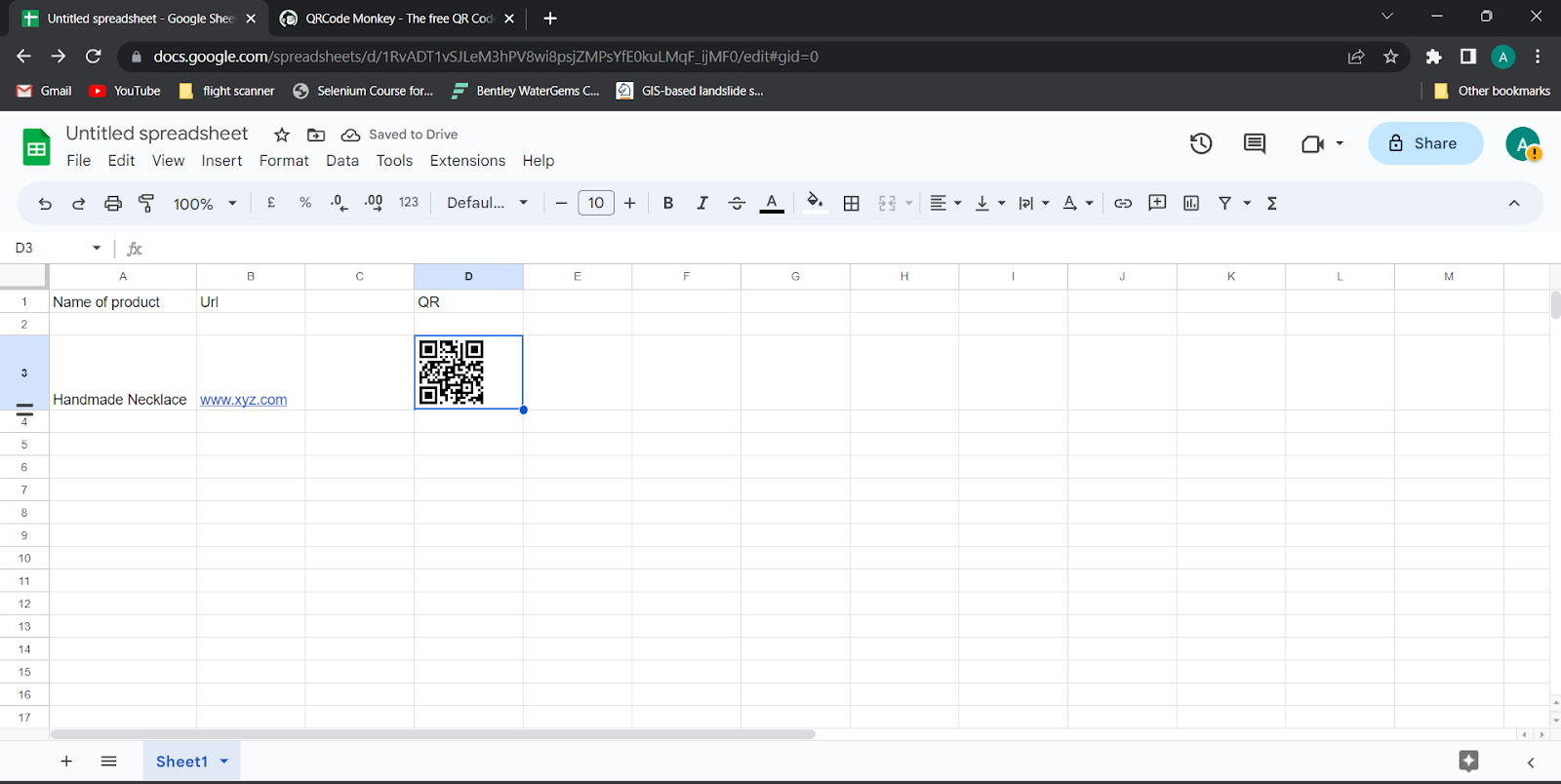The width and height of the screenshot is (1561, 784).
Task: Undo the last action in toolbar
Action: point(45,203)
